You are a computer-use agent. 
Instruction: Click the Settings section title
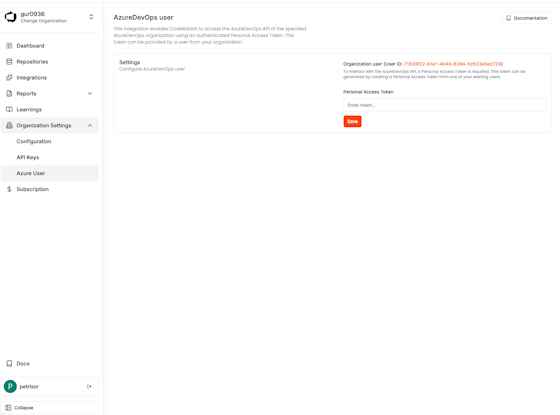[x=130, y=62]
